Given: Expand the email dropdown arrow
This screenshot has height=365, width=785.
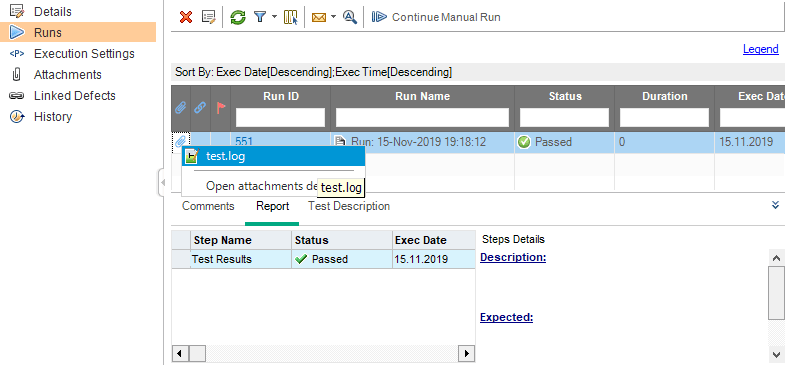Looking at the screenshot, I should [x=333, y=17].
